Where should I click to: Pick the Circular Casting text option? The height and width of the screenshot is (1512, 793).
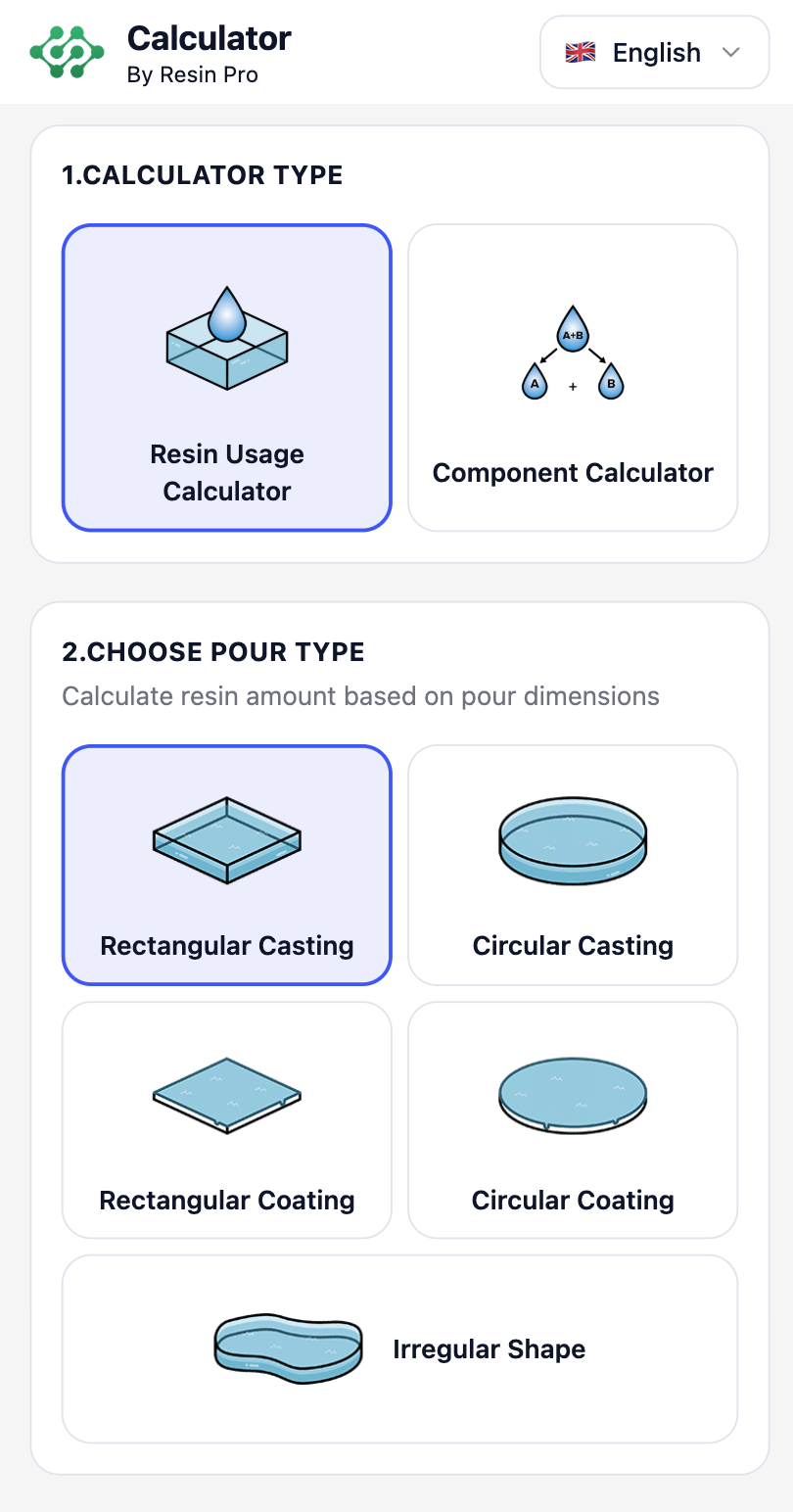[573, 946]
